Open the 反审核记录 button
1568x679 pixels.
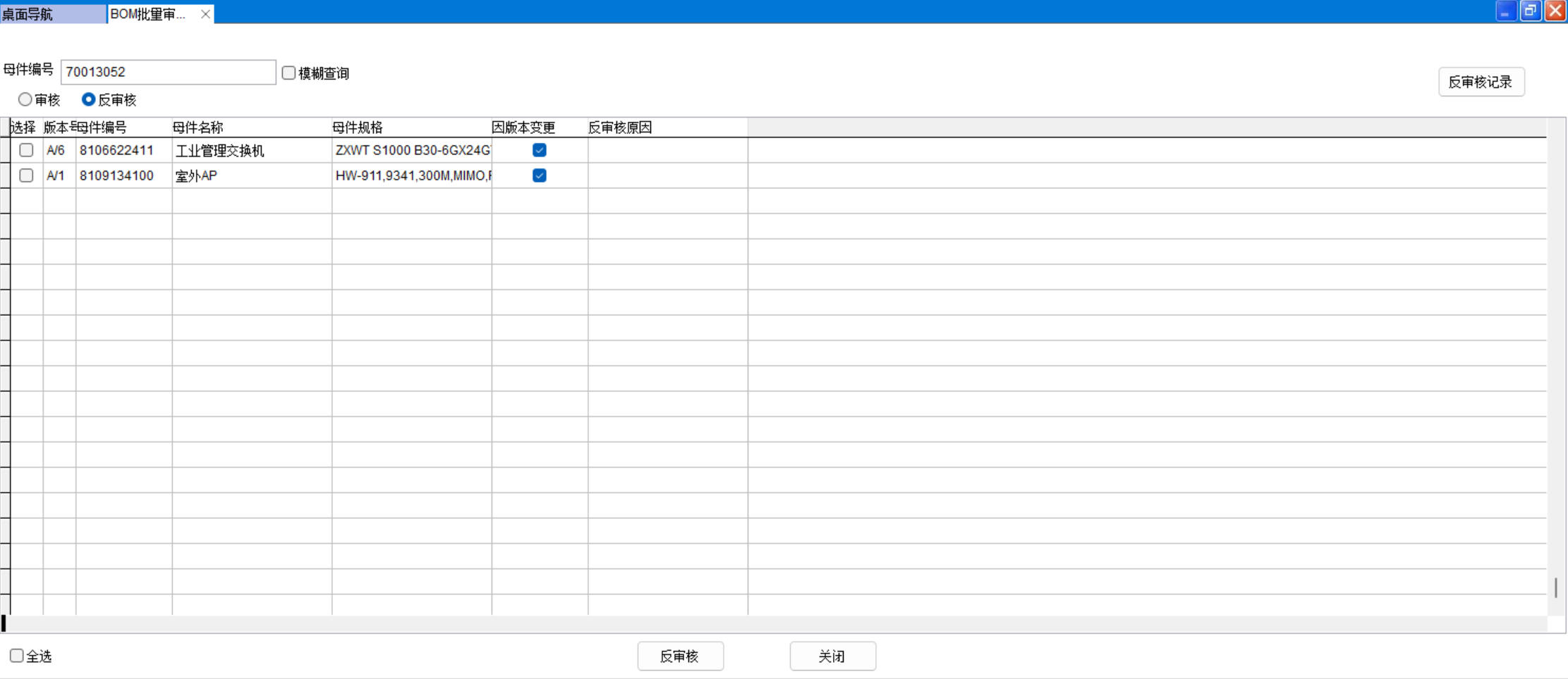[1481, 82]
